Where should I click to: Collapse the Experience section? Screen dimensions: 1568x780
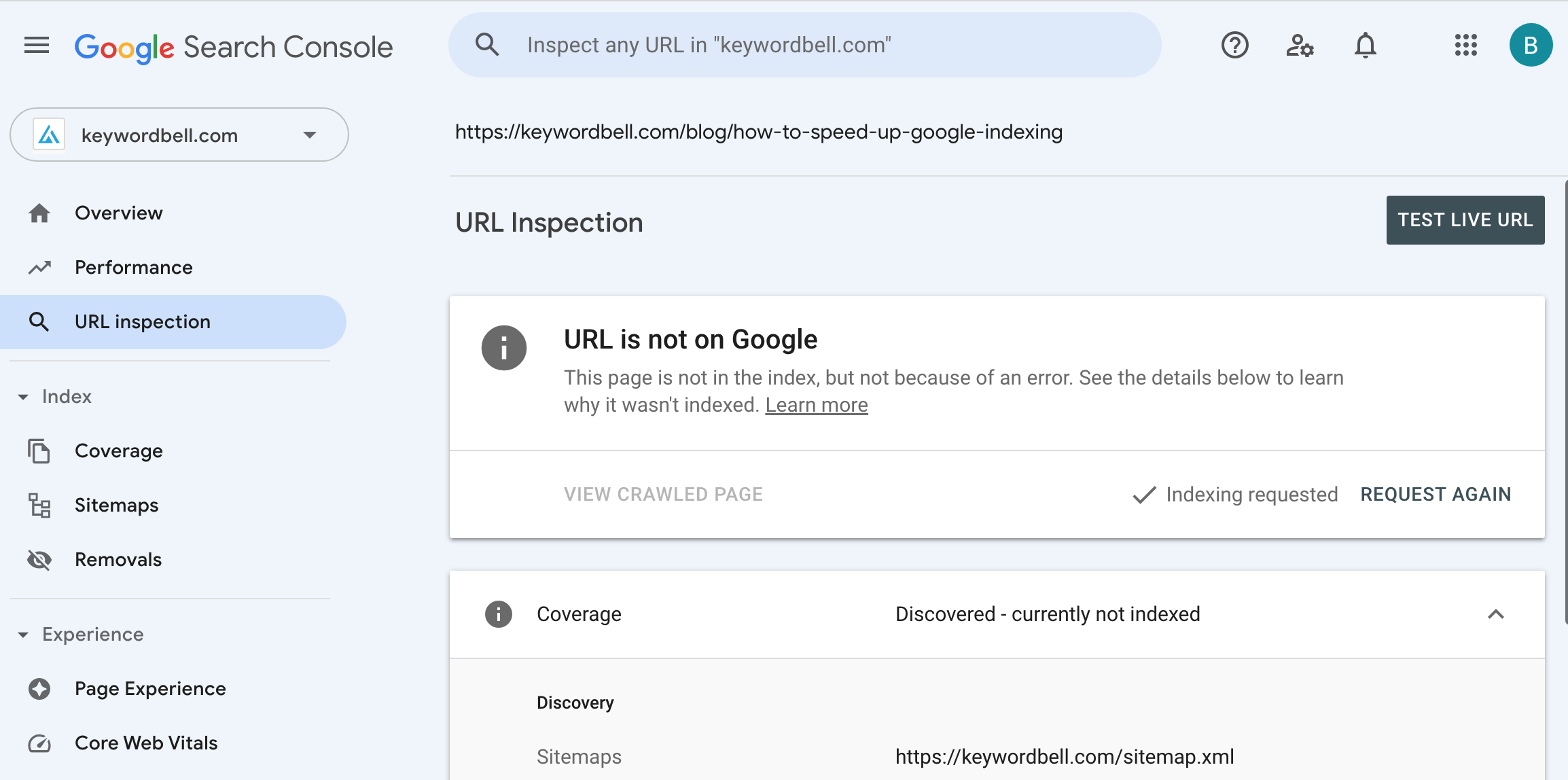pos(23,635)
